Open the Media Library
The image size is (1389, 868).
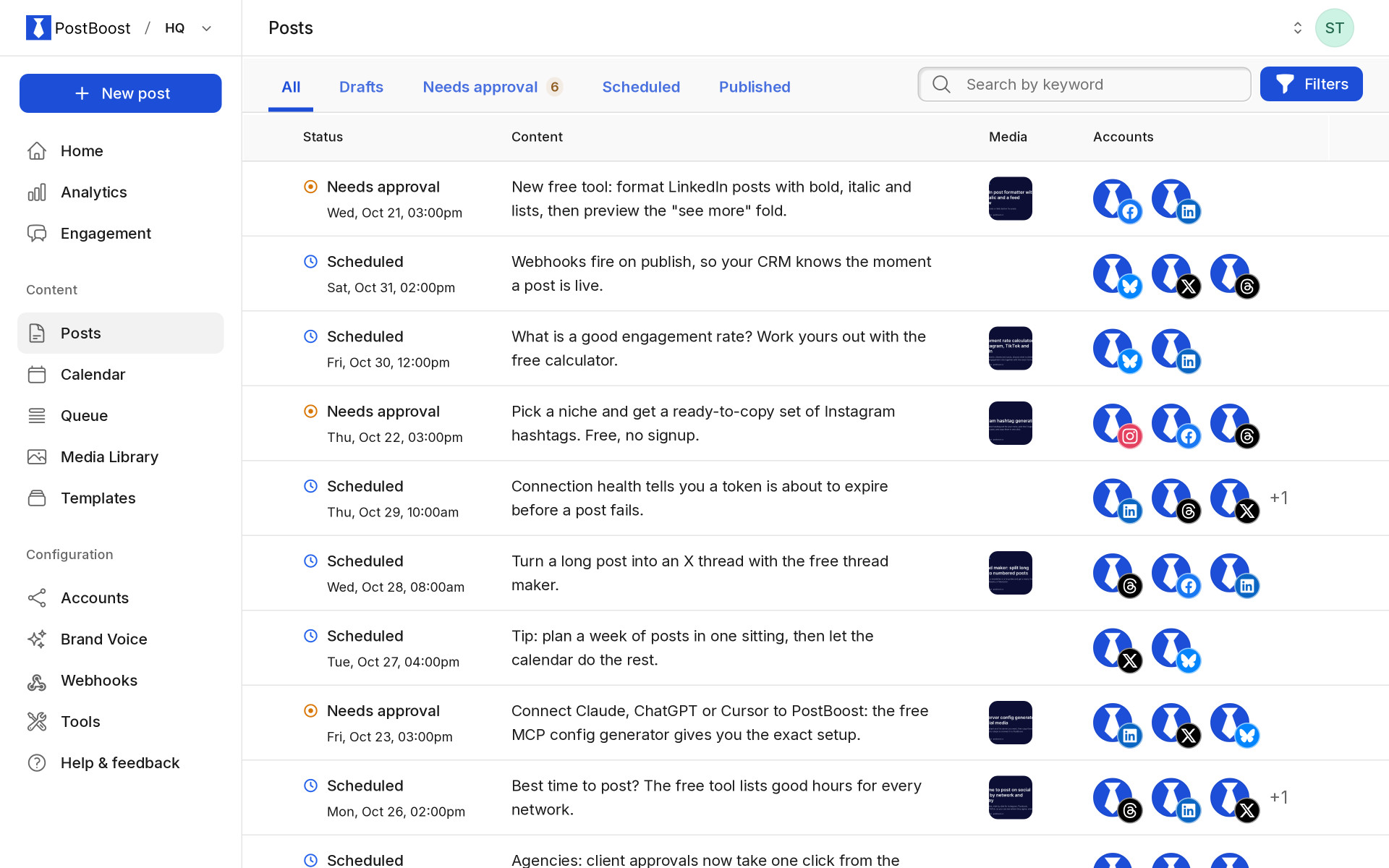tap(120, 456)
